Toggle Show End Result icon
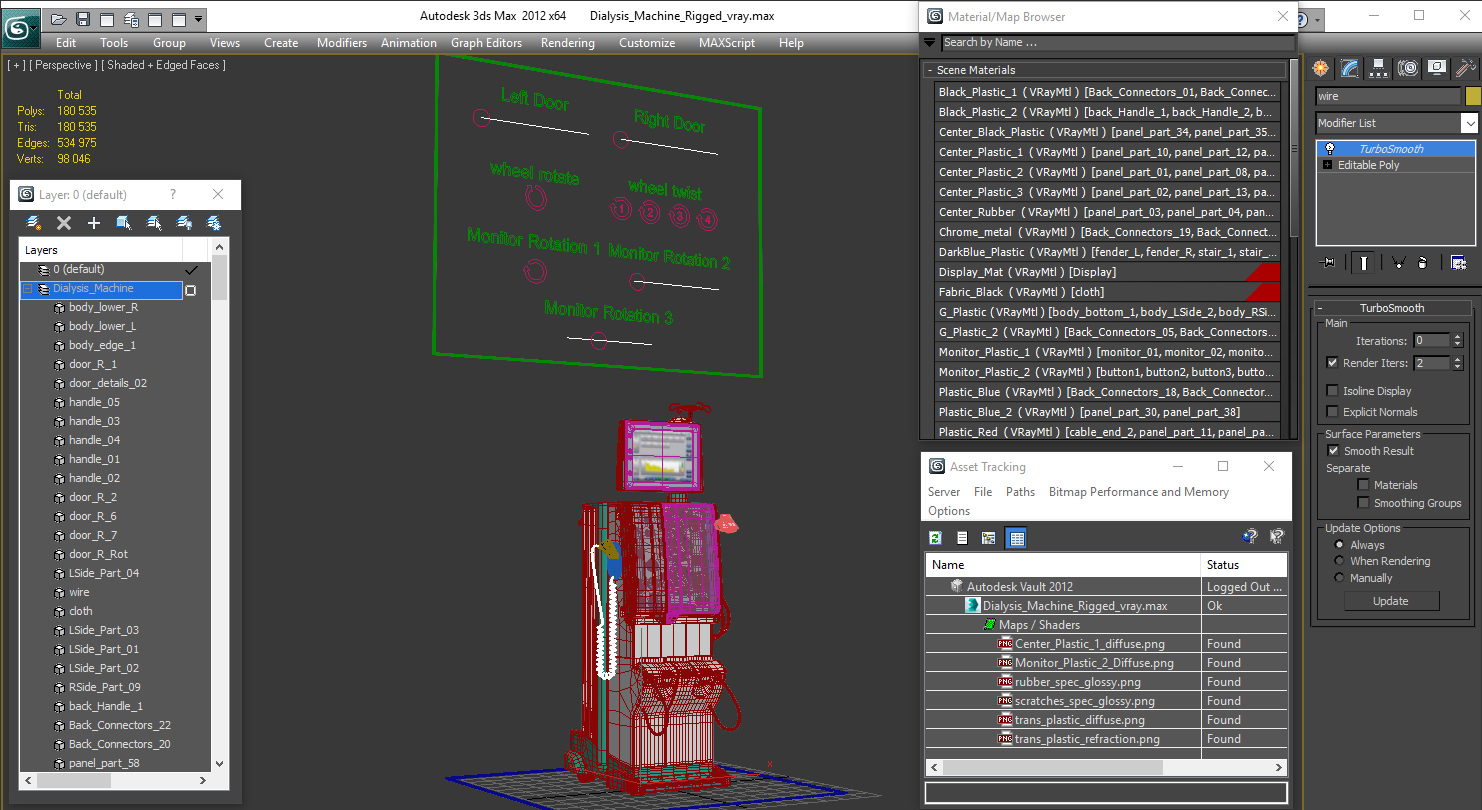 (x=1362, y=262)
